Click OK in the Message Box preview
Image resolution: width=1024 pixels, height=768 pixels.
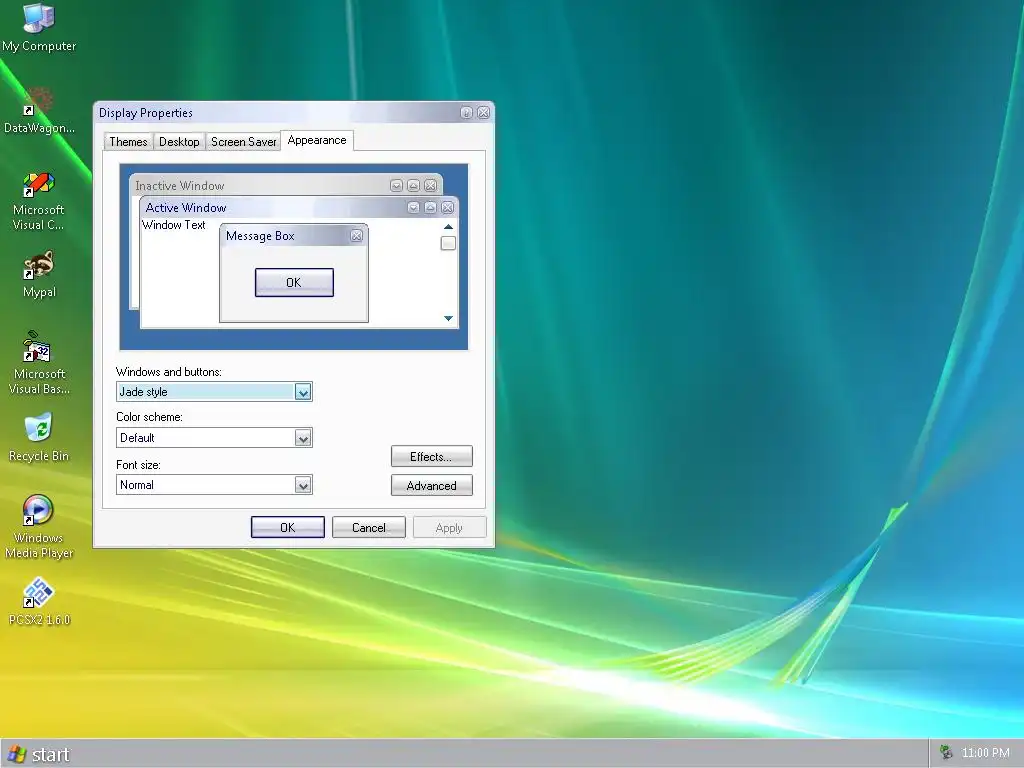pos(294,283)
